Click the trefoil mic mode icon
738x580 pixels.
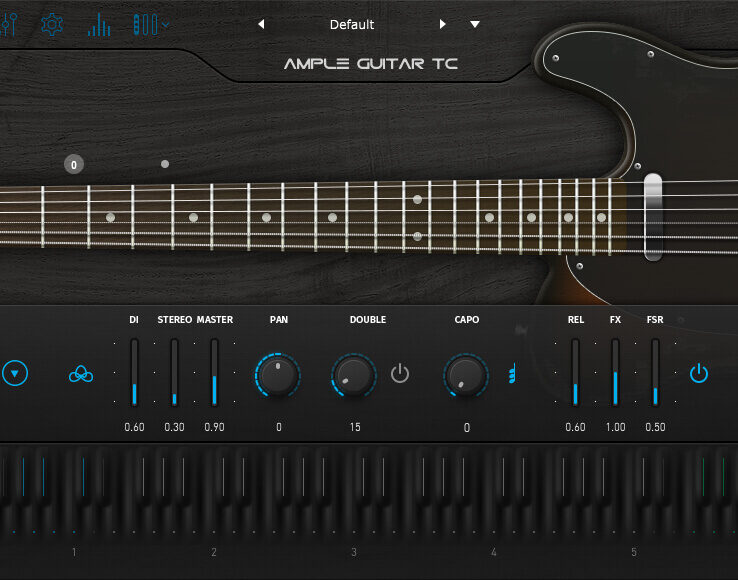pos(81,374)
